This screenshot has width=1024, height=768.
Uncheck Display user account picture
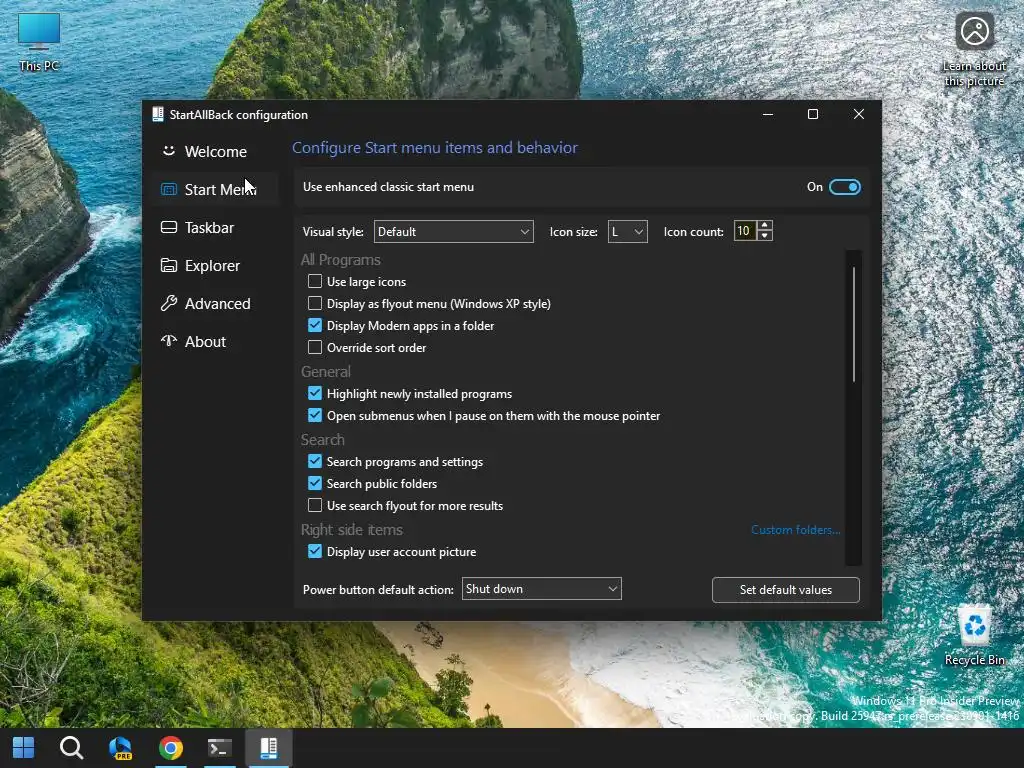(315, 551)
